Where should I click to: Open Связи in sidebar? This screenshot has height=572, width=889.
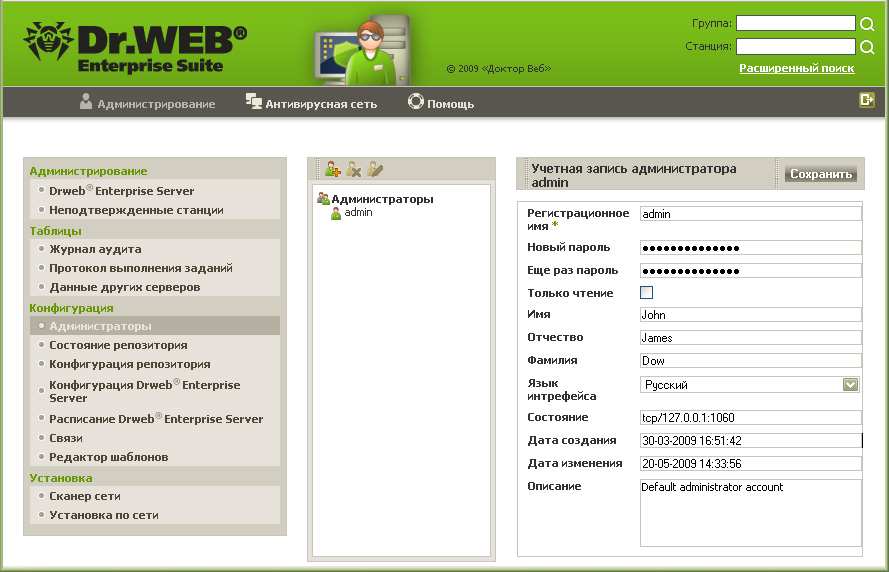click(66, 438)
